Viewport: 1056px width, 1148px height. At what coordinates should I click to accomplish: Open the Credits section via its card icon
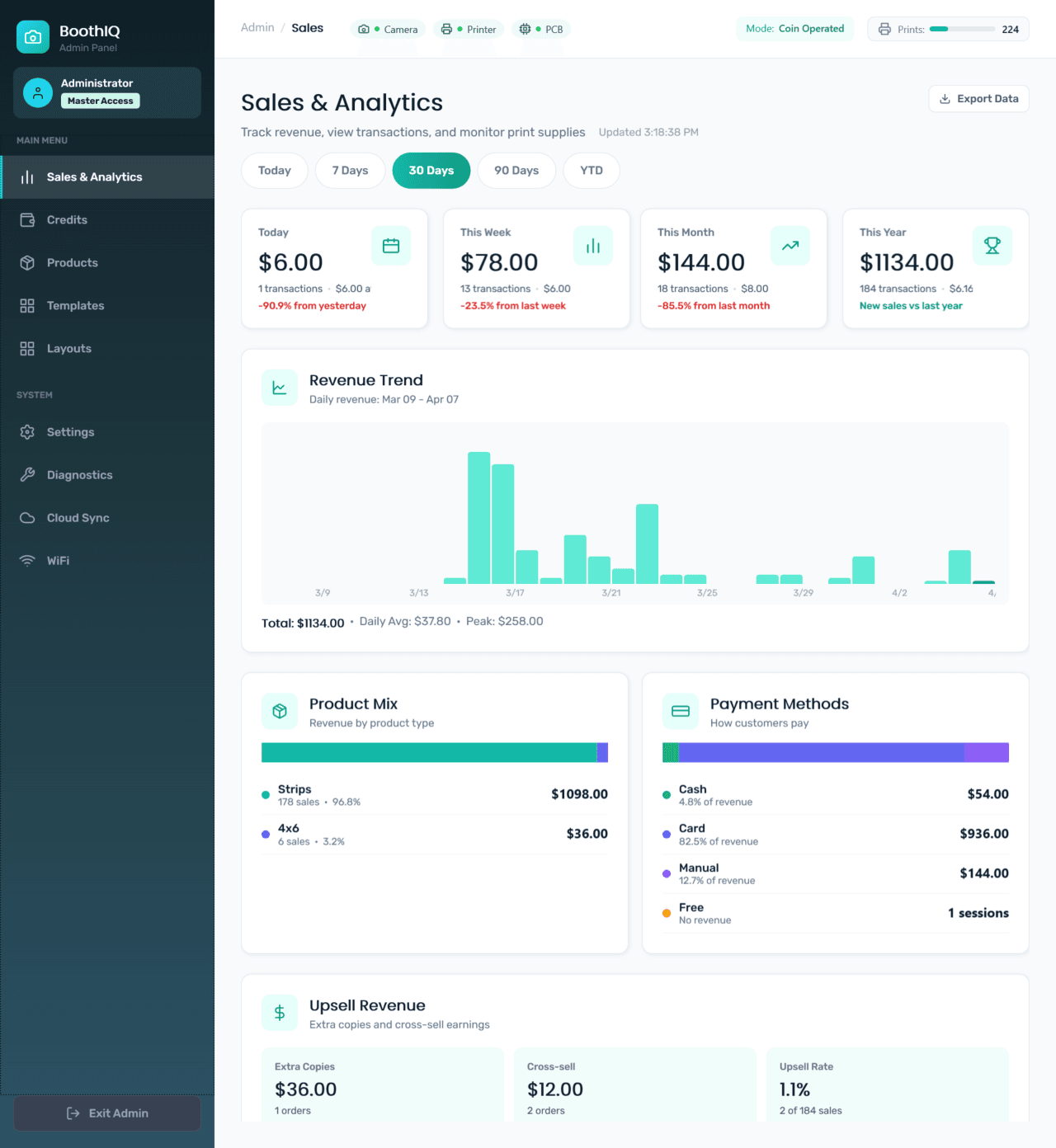pos(27,219)
